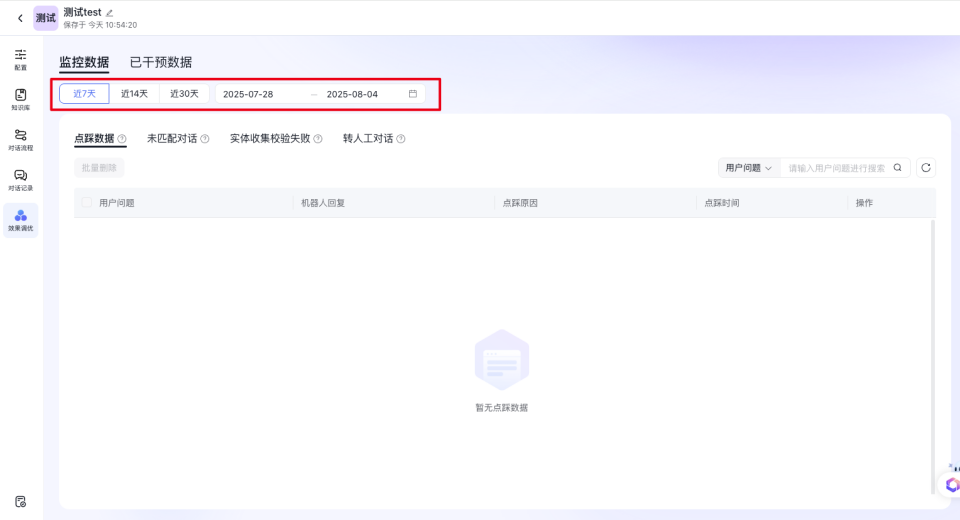Click the search magnifier icon

click(x=897, y=168)
